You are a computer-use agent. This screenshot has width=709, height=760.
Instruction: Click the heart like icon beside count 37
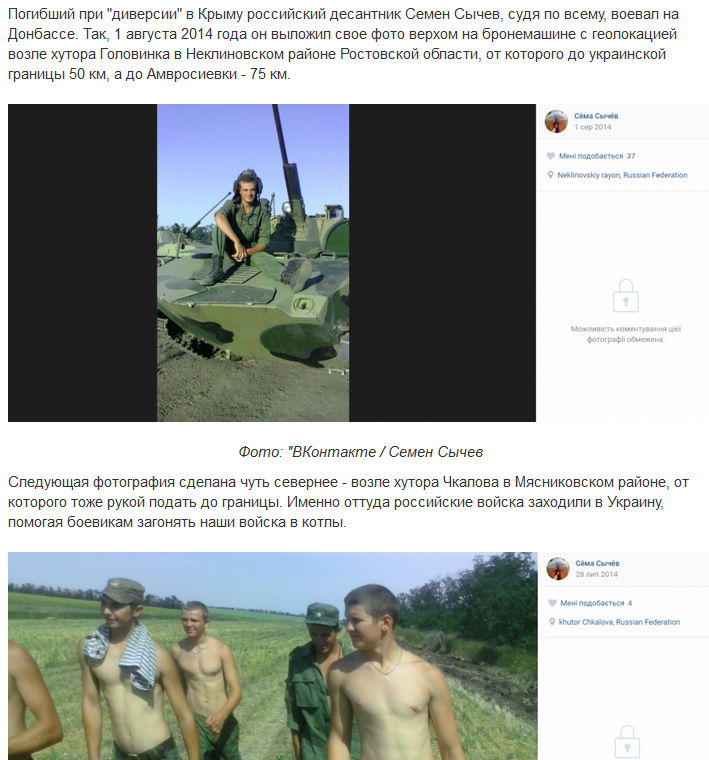[551, 156]
